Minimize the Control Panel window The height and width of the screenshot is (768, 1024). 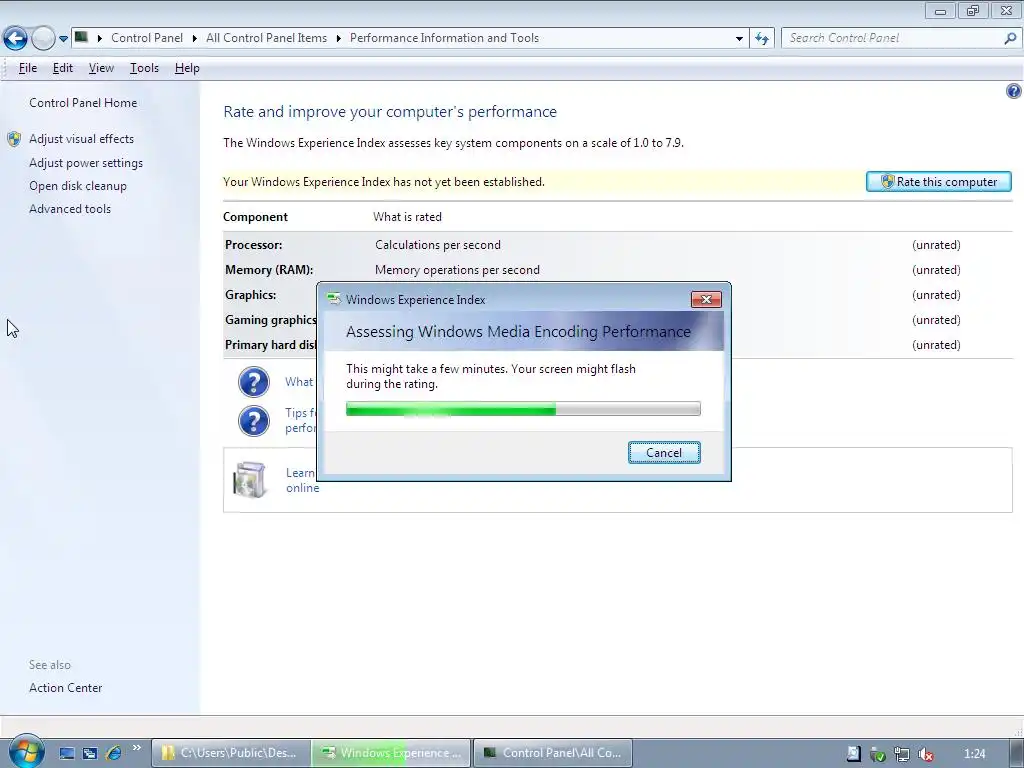tap(940, 10)
